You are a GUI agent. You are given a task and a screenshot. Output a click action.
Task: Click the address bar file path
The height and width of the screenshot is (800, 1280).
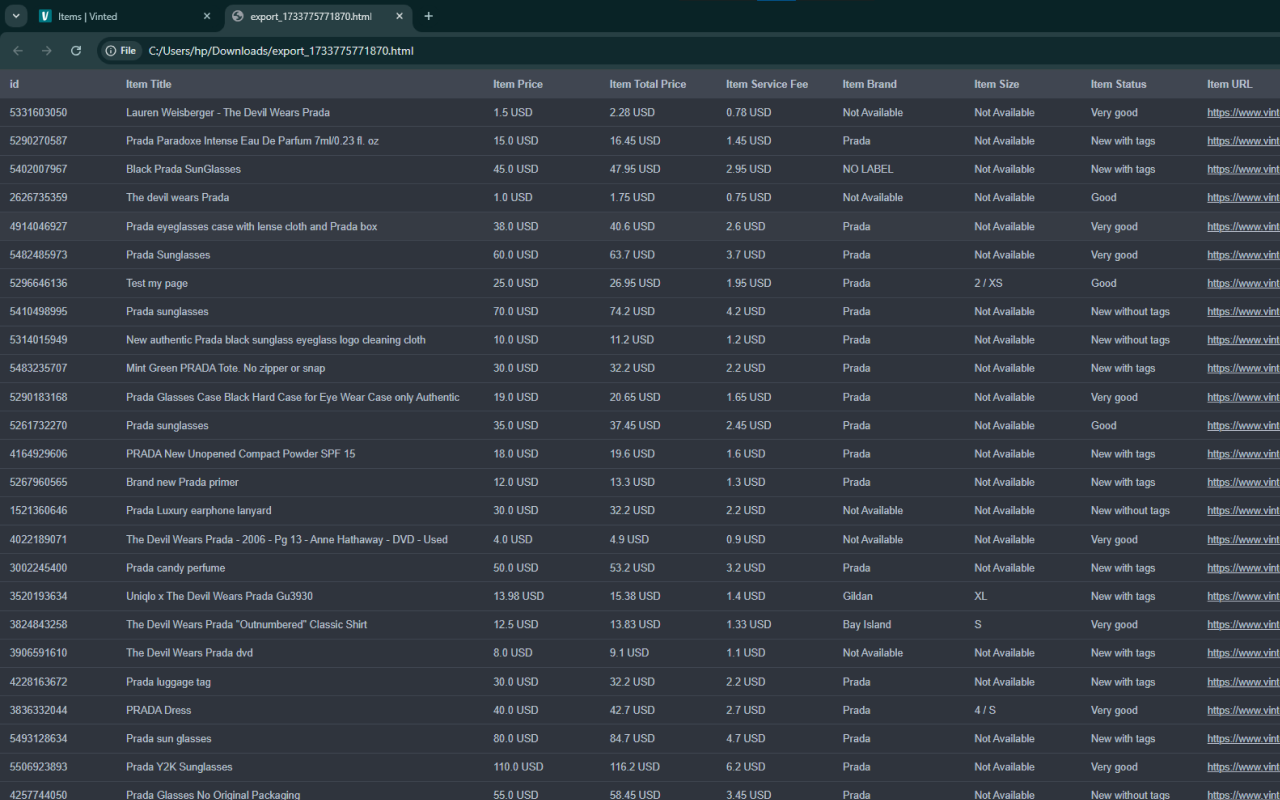click(x=281, y=51)
